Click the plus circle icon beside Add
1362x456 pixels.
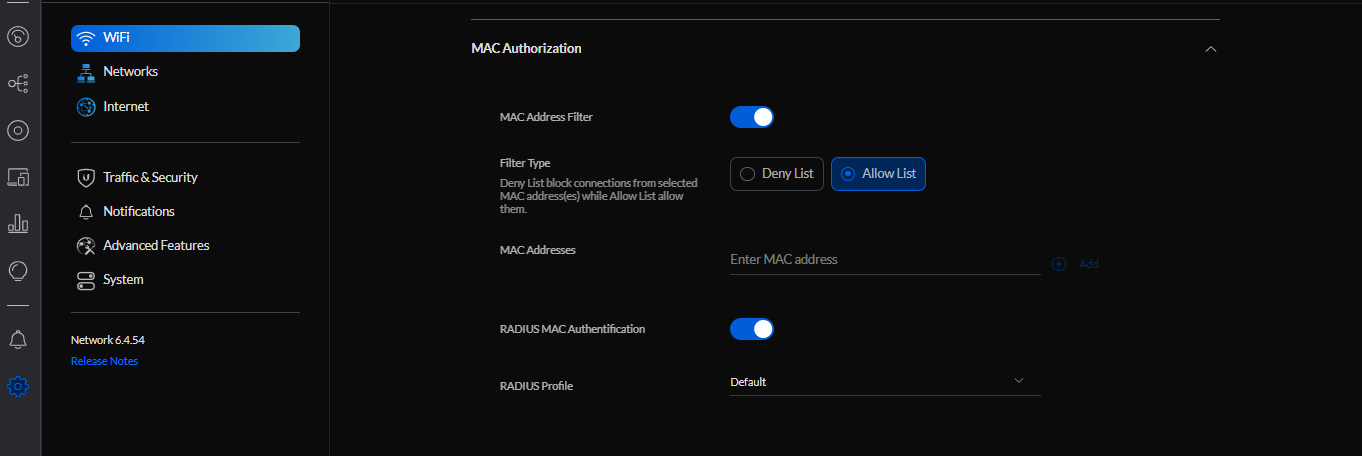(x=1059, y=264)
